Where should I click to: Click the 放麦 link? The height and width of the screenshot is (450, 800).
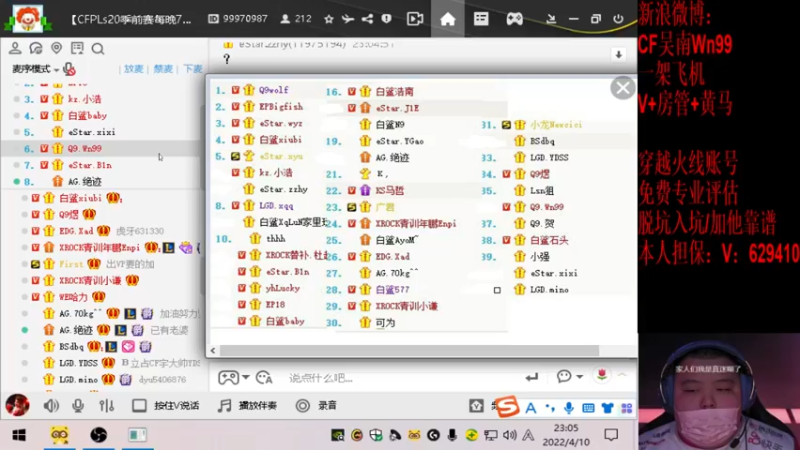134,69
